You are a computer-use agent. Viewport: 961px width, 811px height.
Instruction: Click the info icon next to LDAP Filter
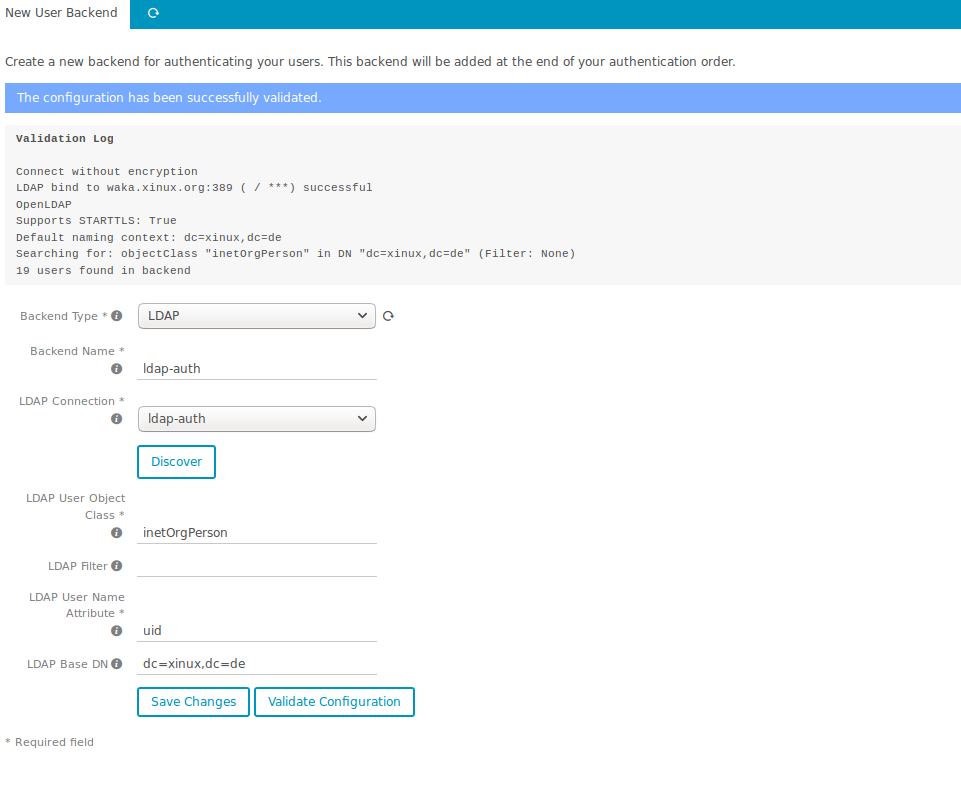pos(117,566)
